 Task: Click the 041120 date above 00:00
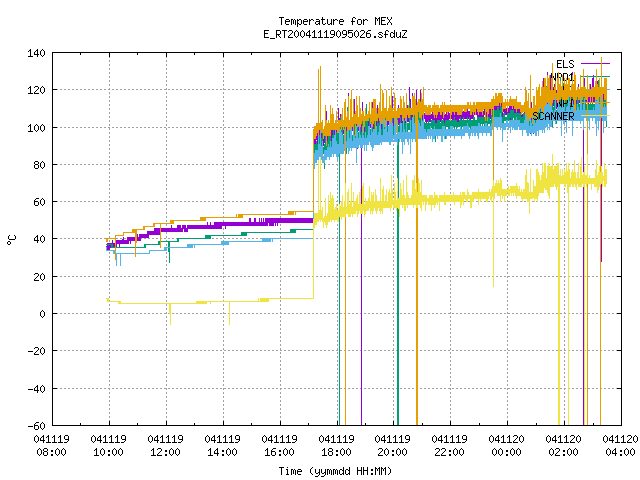507,439
